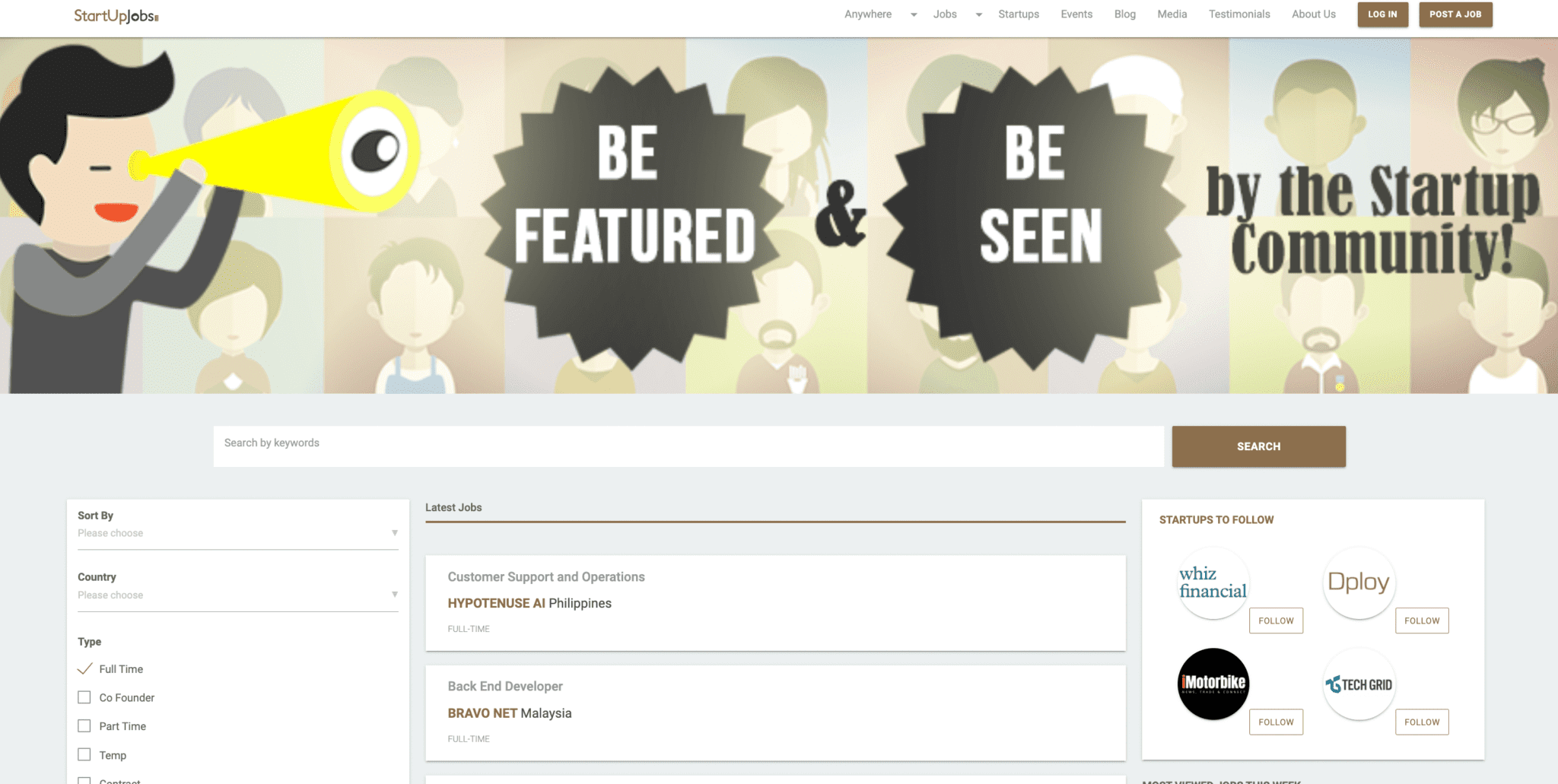This screenshot has height=784, width=1558.
Task: Follow the whiz financial startup
Action: (1276, 621)
